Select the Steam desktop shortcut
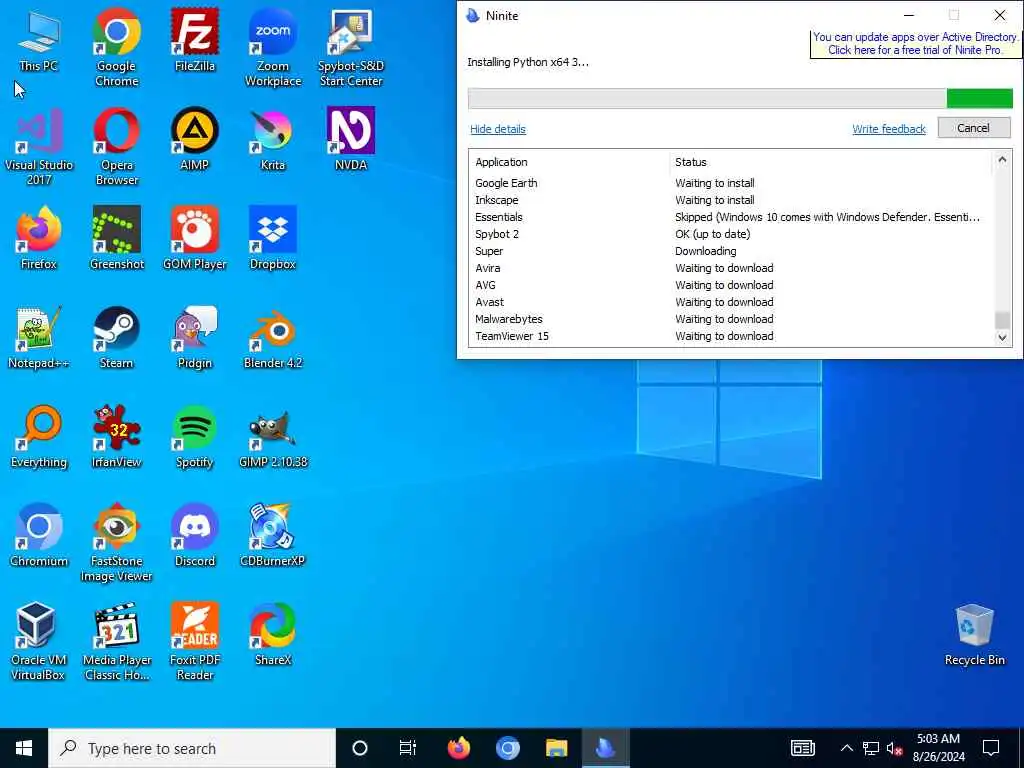This screenshot has width=1024, height=768. [116, 338]
